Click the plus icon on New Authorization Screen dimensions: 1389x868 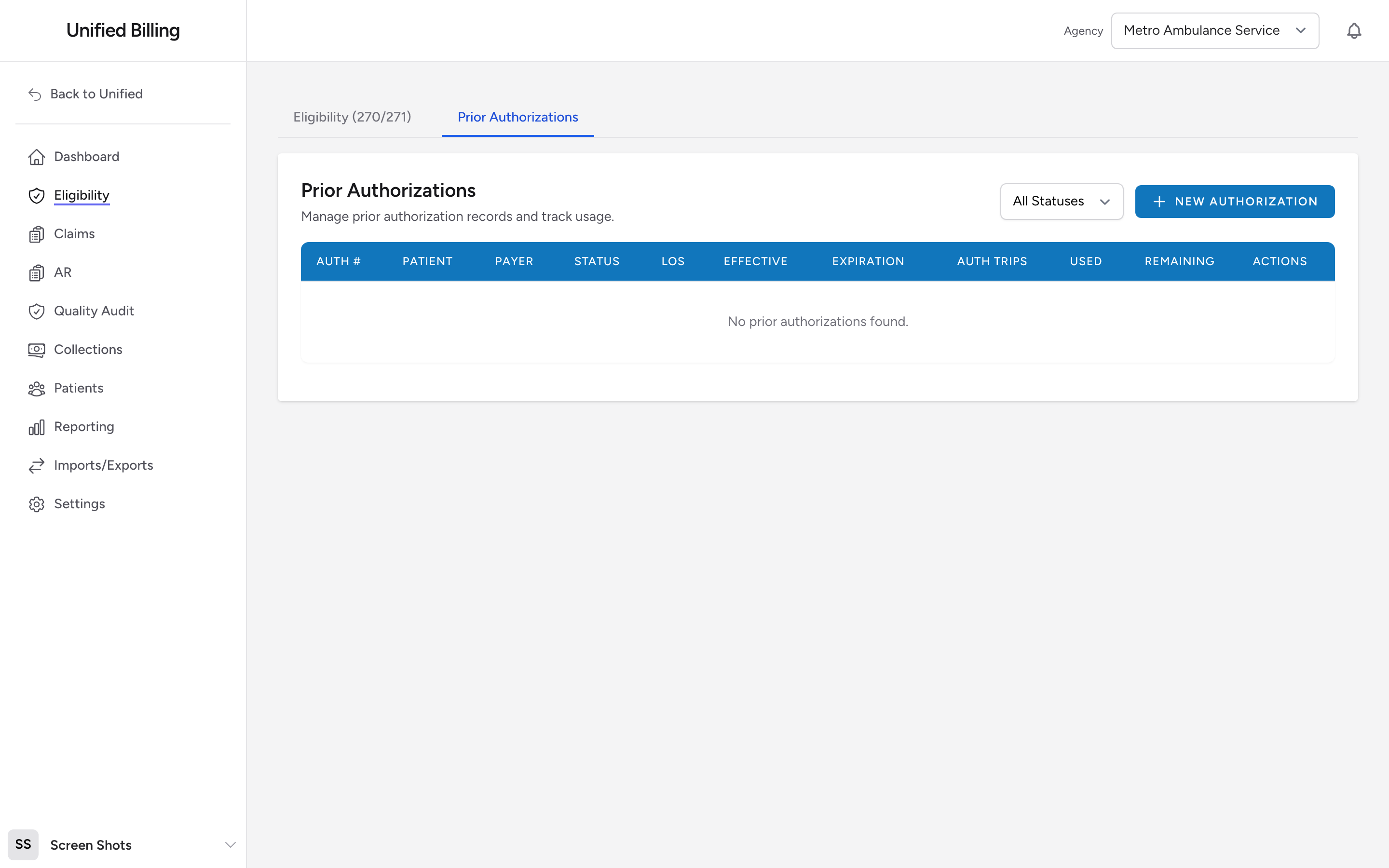(x=1159, y=202)
